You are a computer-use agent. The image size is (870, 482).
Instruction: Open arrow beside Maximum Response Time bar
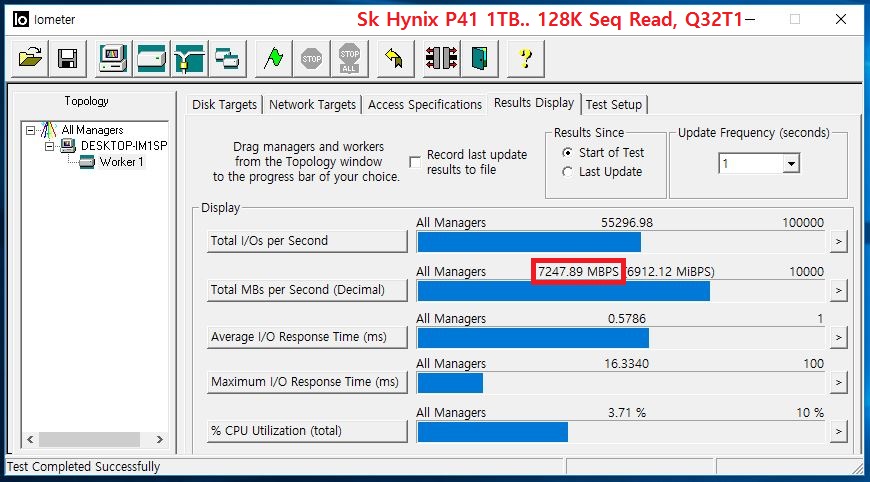pos(838,382)
